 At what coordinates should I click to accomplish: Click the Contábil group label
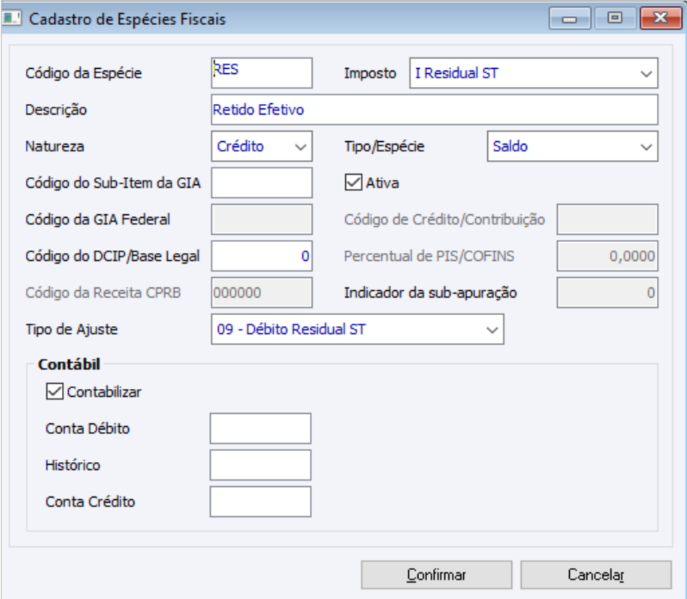[69, 364]
